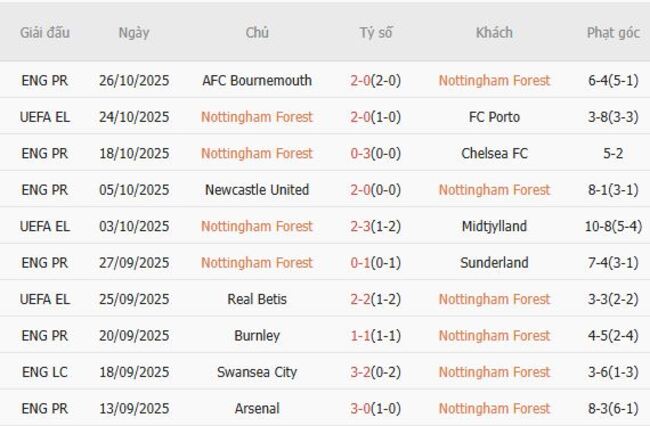Image resolution: width=650 pixels, height=426 pixels.
Task: Select the 10-8(5-4) corner kick stat
Action: (x=613, y=226)
